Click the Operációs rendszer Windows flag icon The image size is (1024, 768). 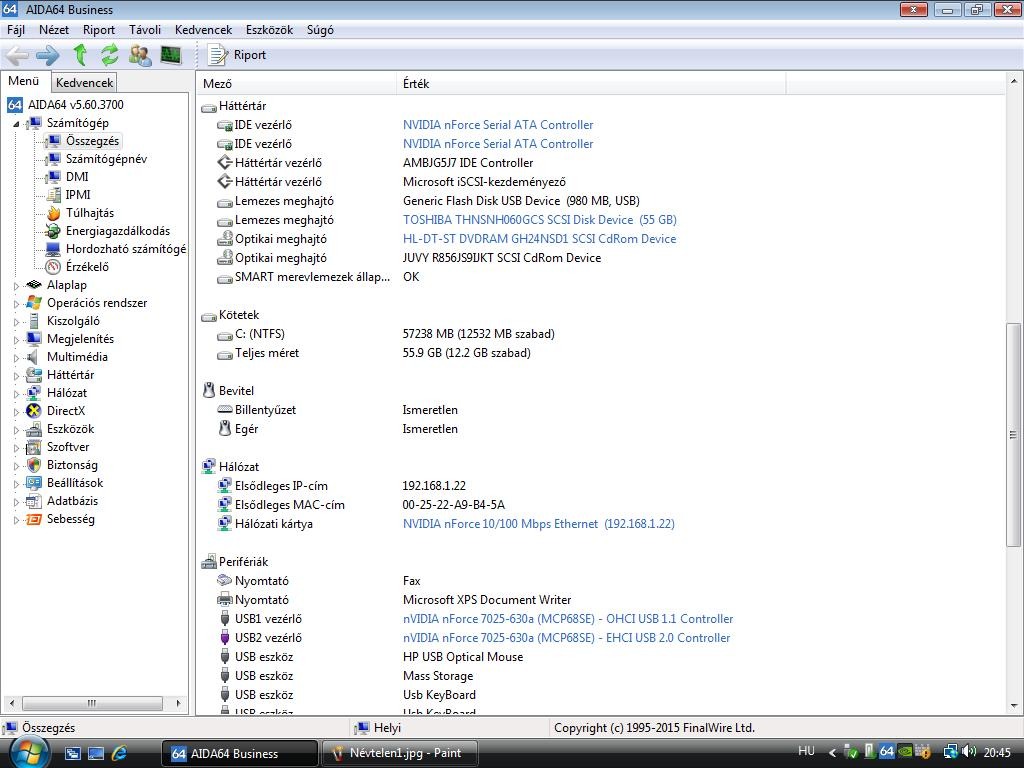(x=34, y=303)
